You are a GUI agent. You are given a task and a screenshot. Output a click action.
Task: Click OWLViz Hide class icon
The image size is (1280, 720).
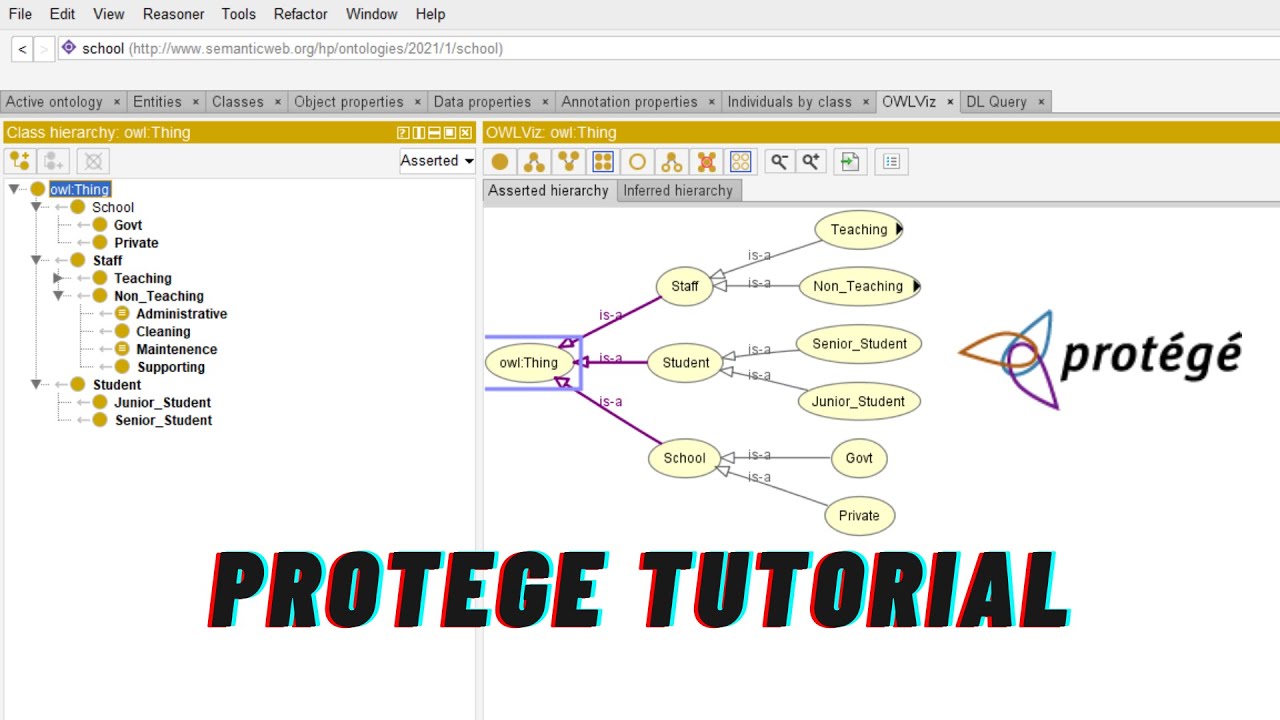pyautogui.click(x=637, y=161)
